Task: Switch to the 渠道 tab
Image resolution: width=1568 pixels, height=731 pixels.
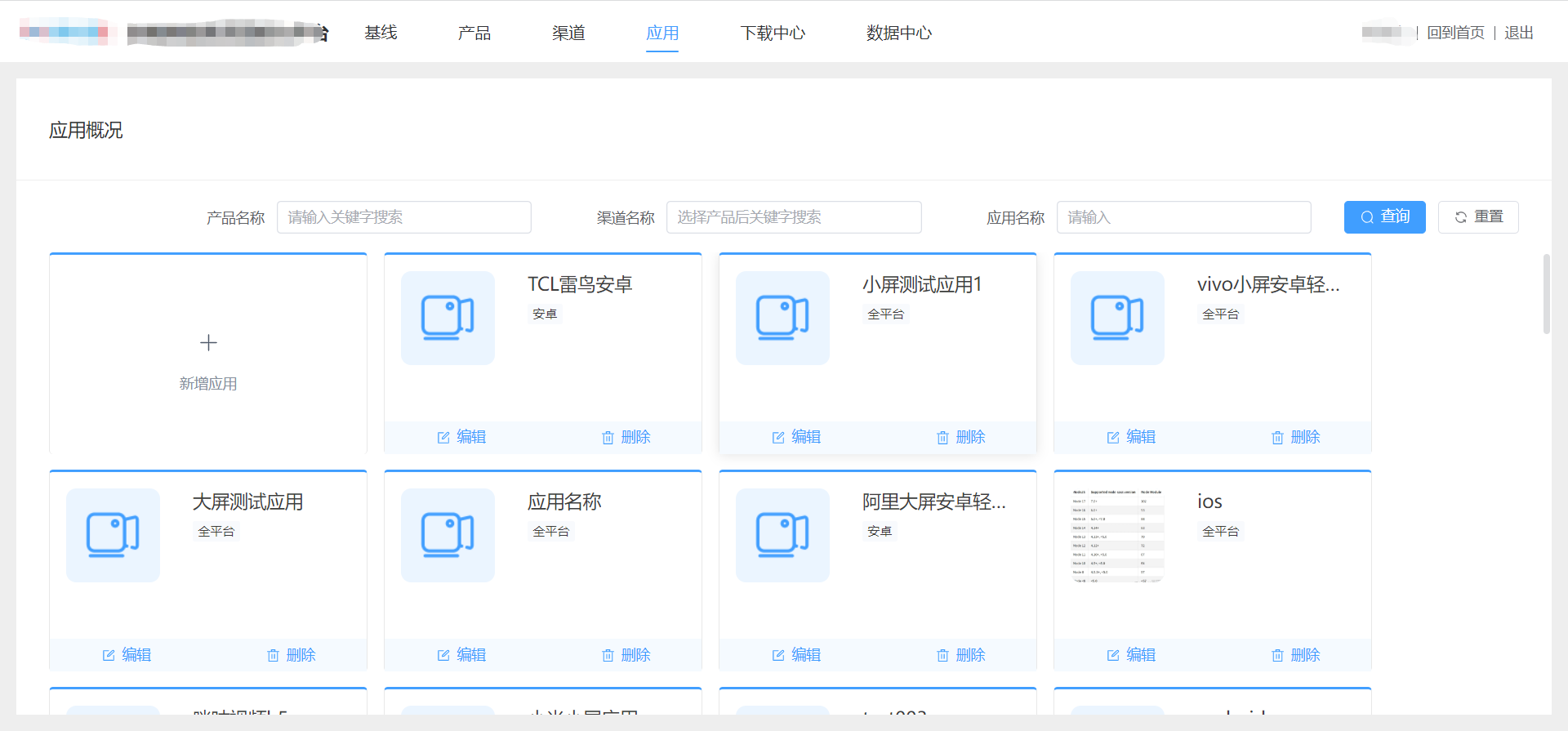Action: click(568, 33)
